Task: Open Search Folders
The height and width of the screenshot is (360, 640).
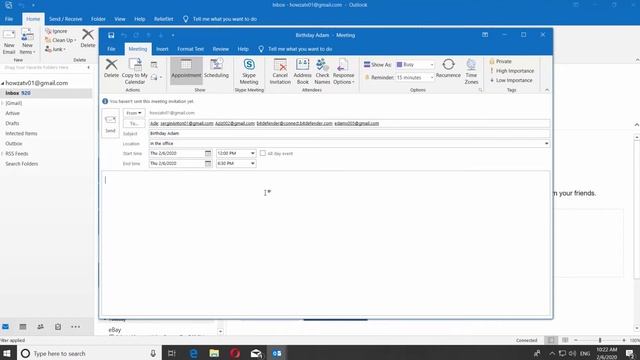Action: (22, 164)
